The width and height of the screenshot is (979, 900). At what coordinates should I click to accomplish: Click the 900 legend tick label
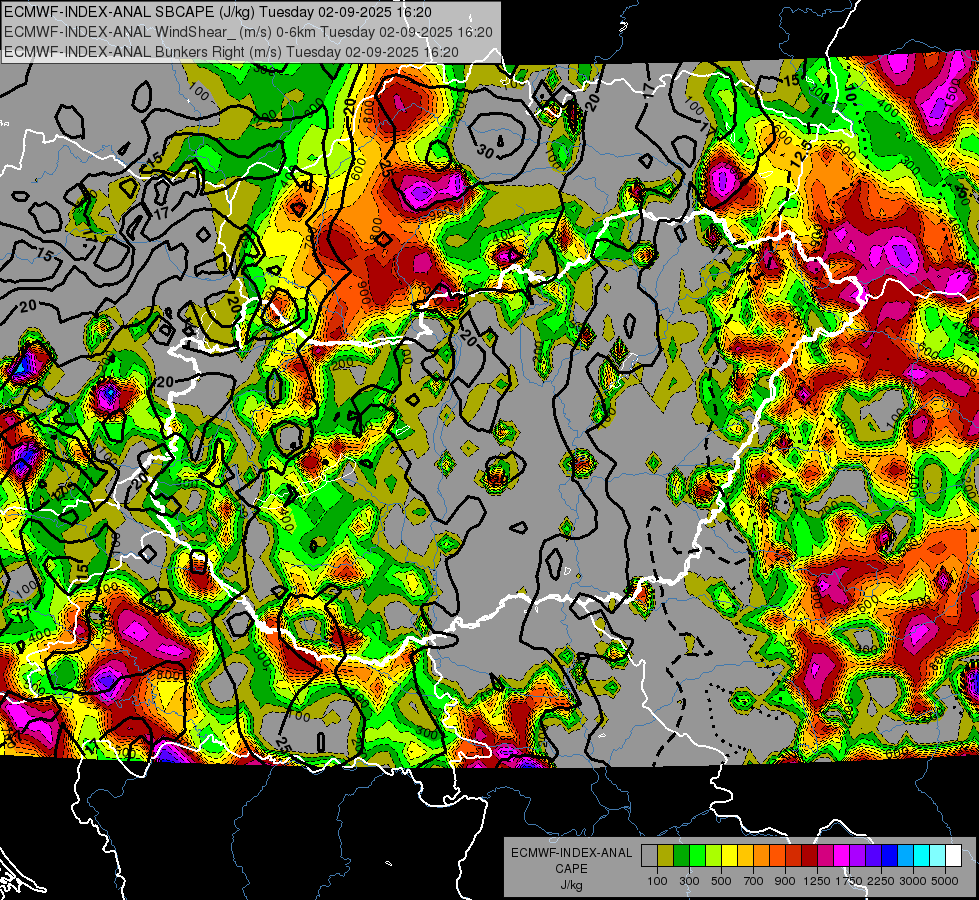[785, 881]
